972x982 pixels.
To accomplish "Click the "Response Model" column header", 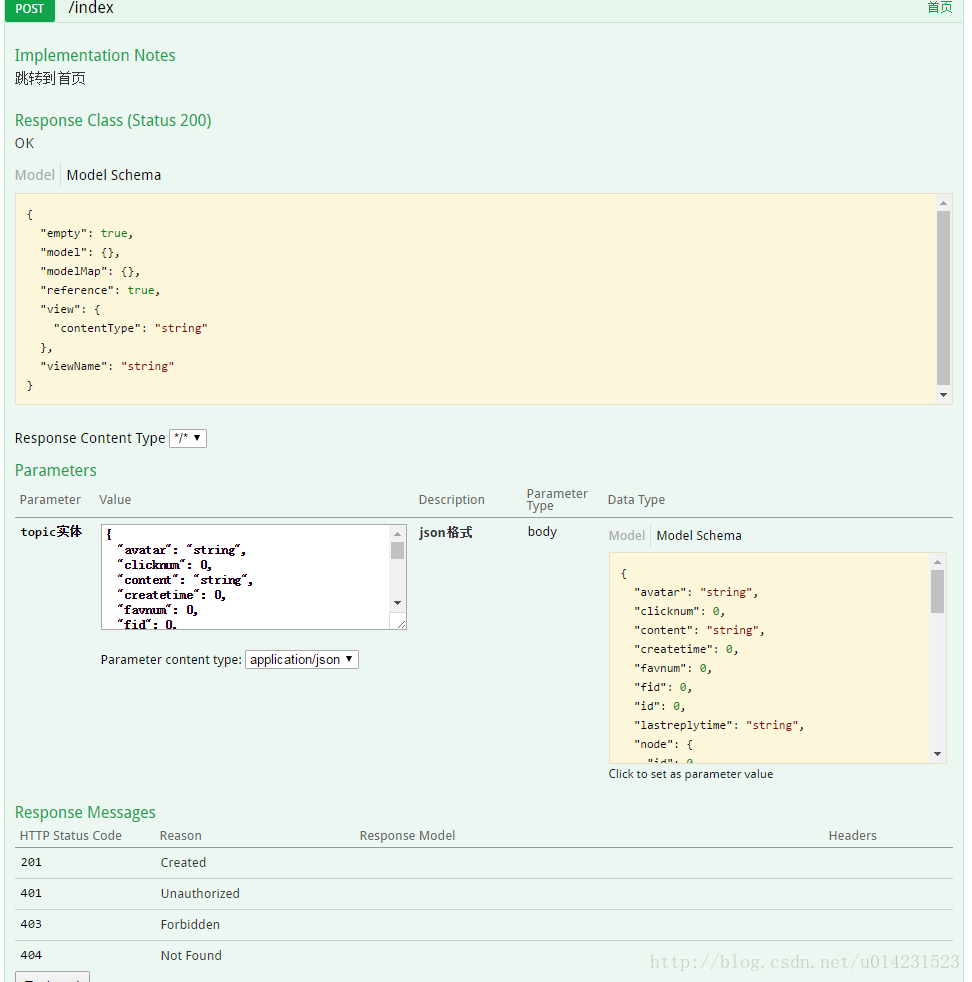I will click(x=407, y=835).
